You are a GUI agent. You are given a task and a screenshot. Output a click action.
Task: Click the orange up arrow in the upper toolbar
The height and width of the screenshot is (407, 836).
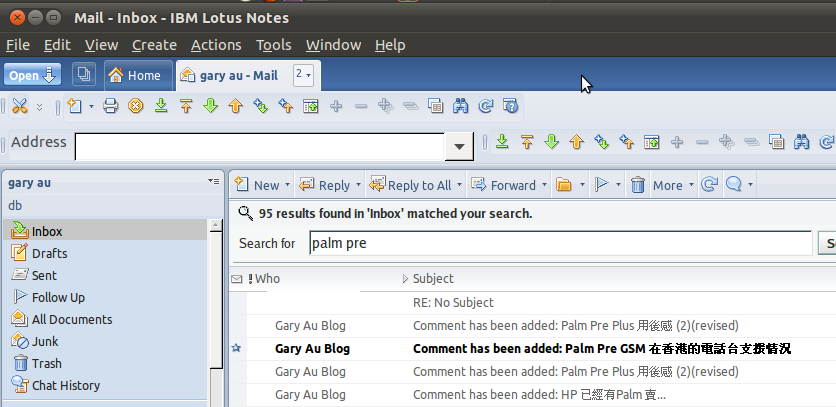click(236, 106)
